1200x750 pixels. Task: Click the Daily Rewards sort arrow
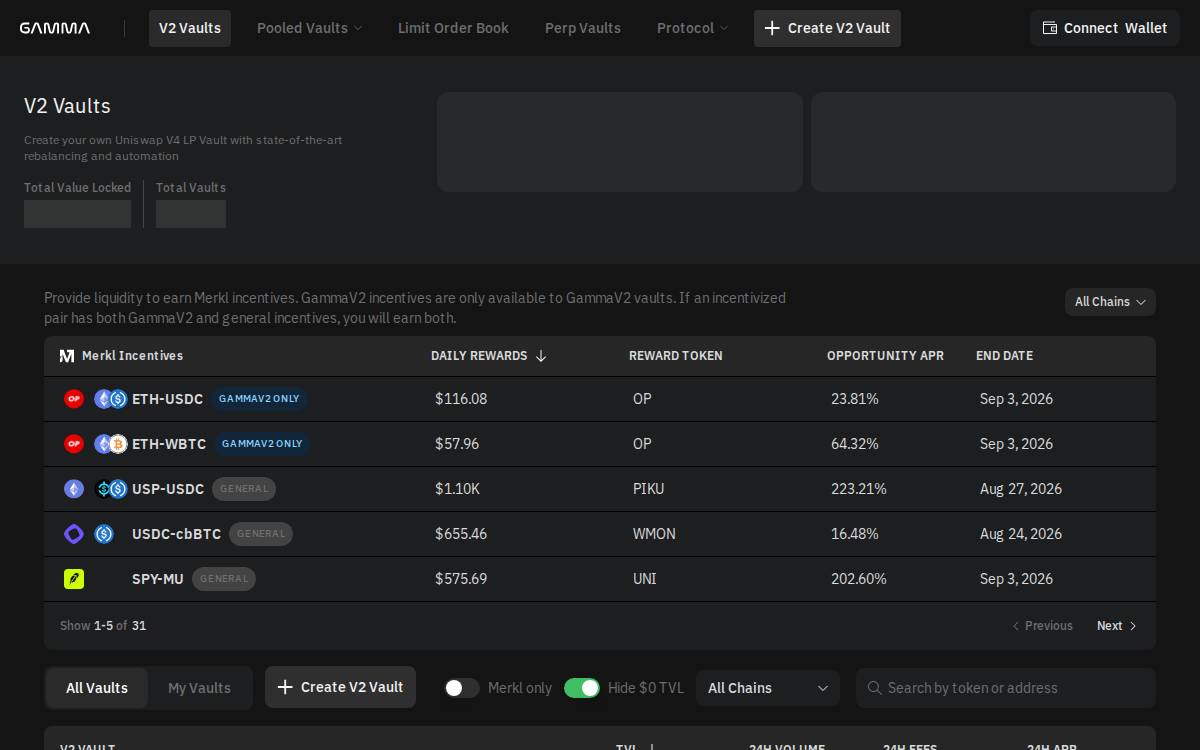point(541,356)
